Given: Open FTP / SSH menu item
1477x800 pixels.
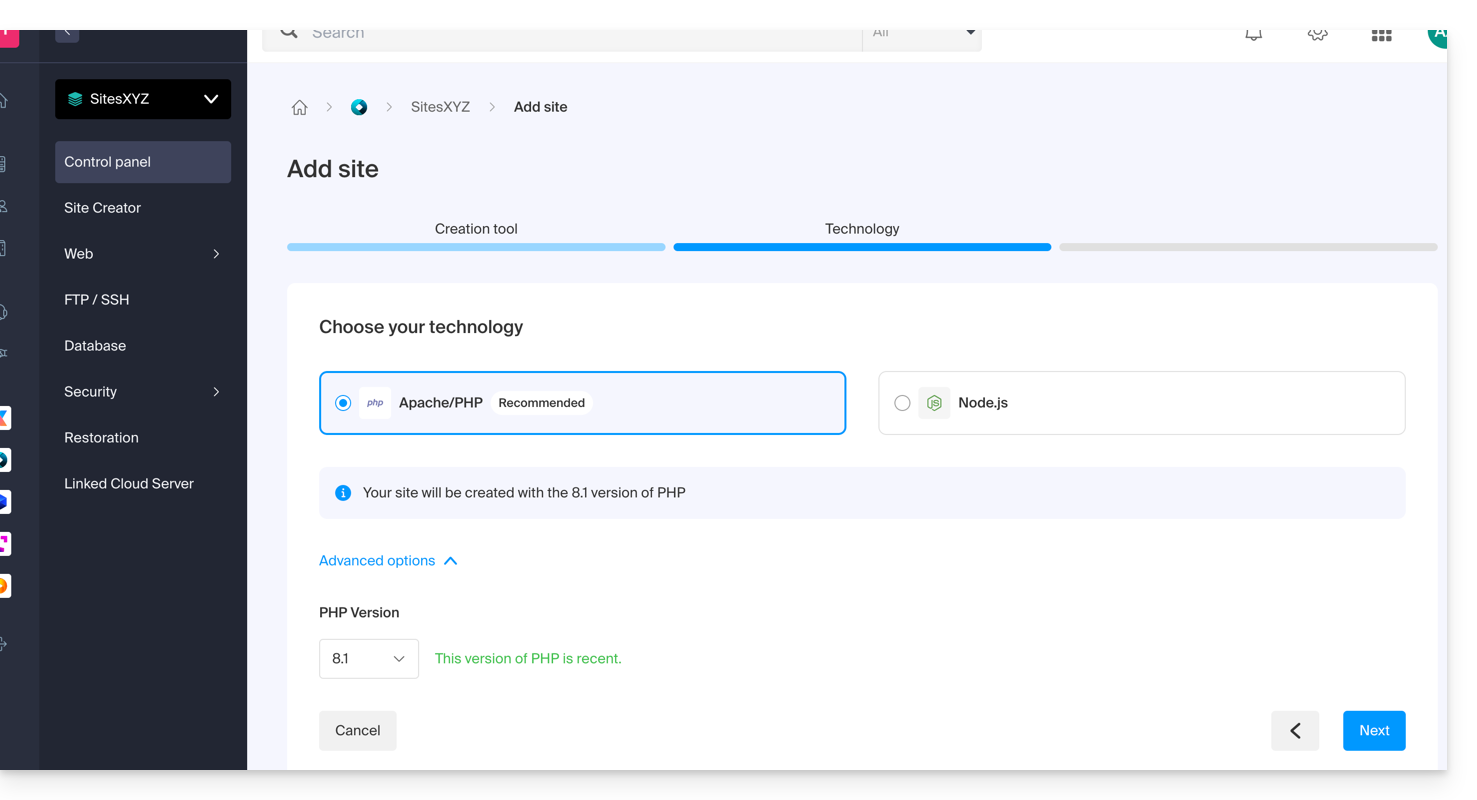Looking at the screenshot, I should click(97, 300).
